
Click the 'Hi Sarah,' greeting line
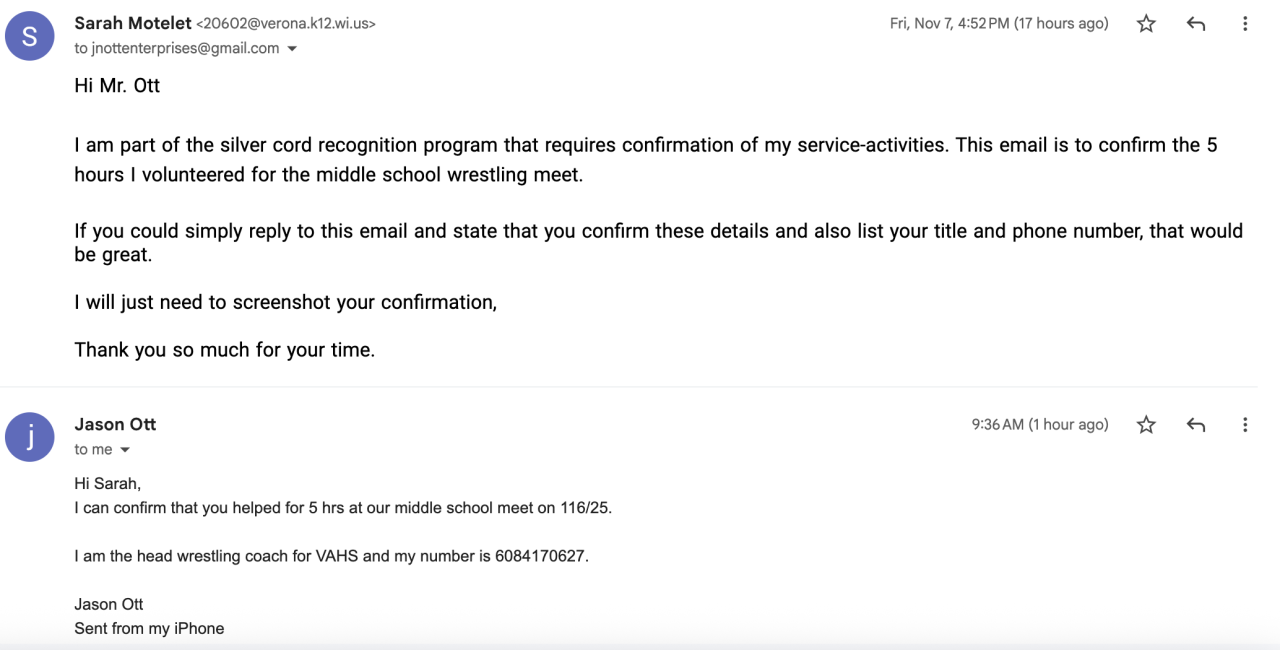tap(107, 483)
